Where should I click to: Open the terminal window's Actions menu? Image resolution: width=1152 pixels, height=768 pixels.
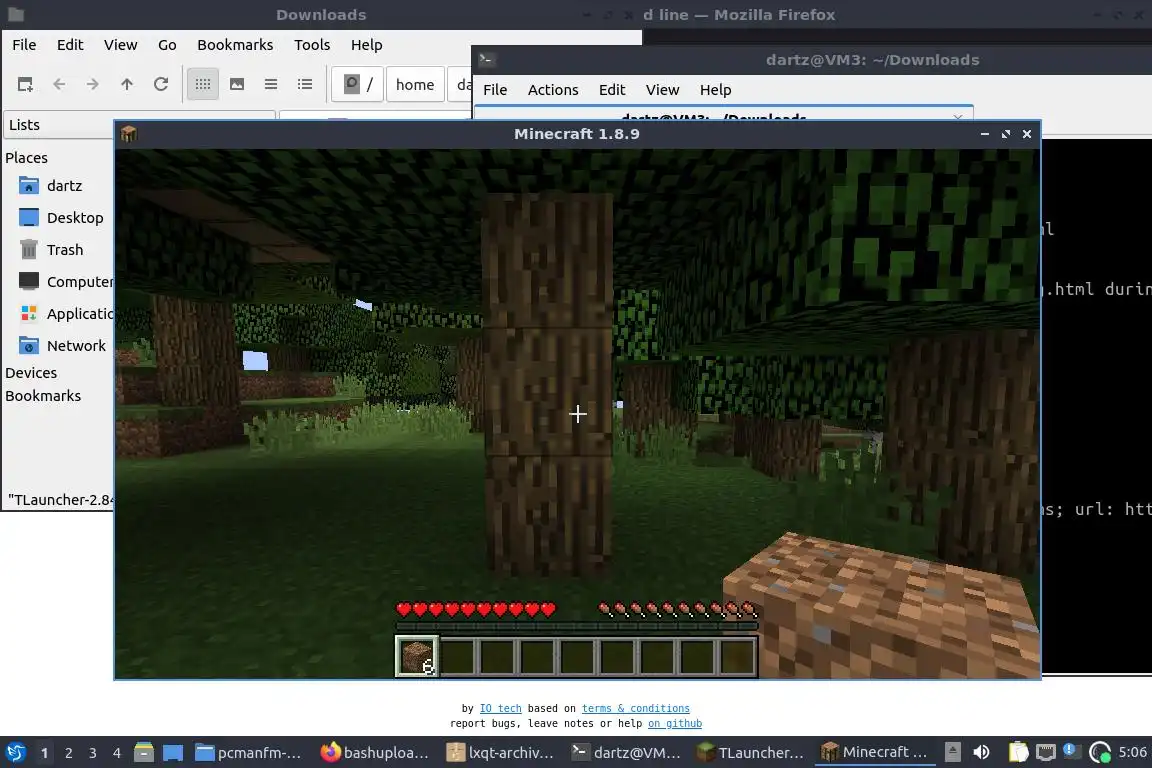553,90
